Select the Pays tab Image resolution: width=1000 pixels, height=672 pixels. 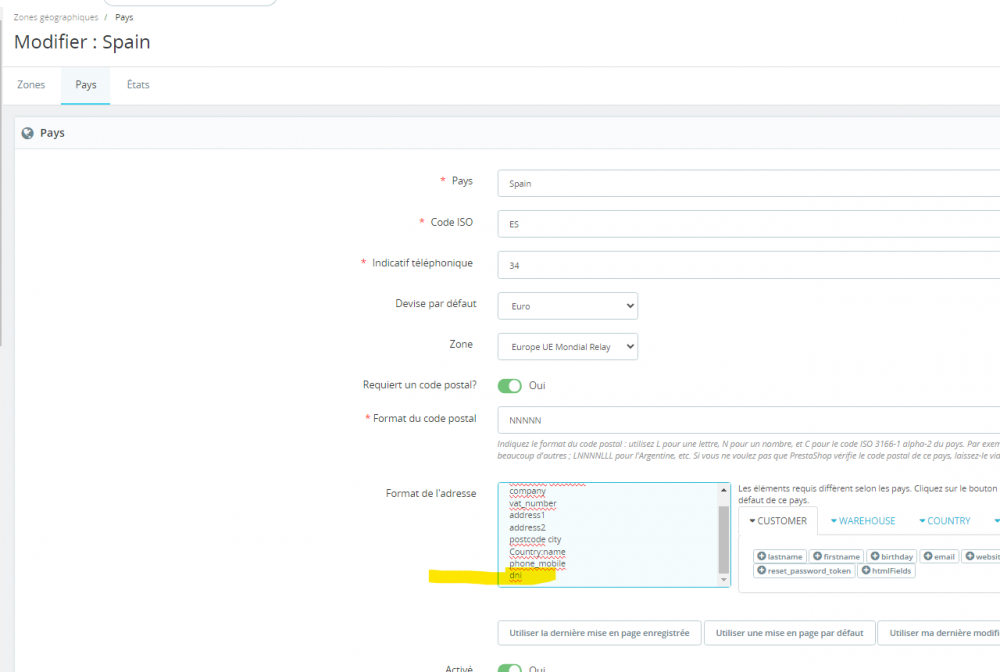coord(85,85)
